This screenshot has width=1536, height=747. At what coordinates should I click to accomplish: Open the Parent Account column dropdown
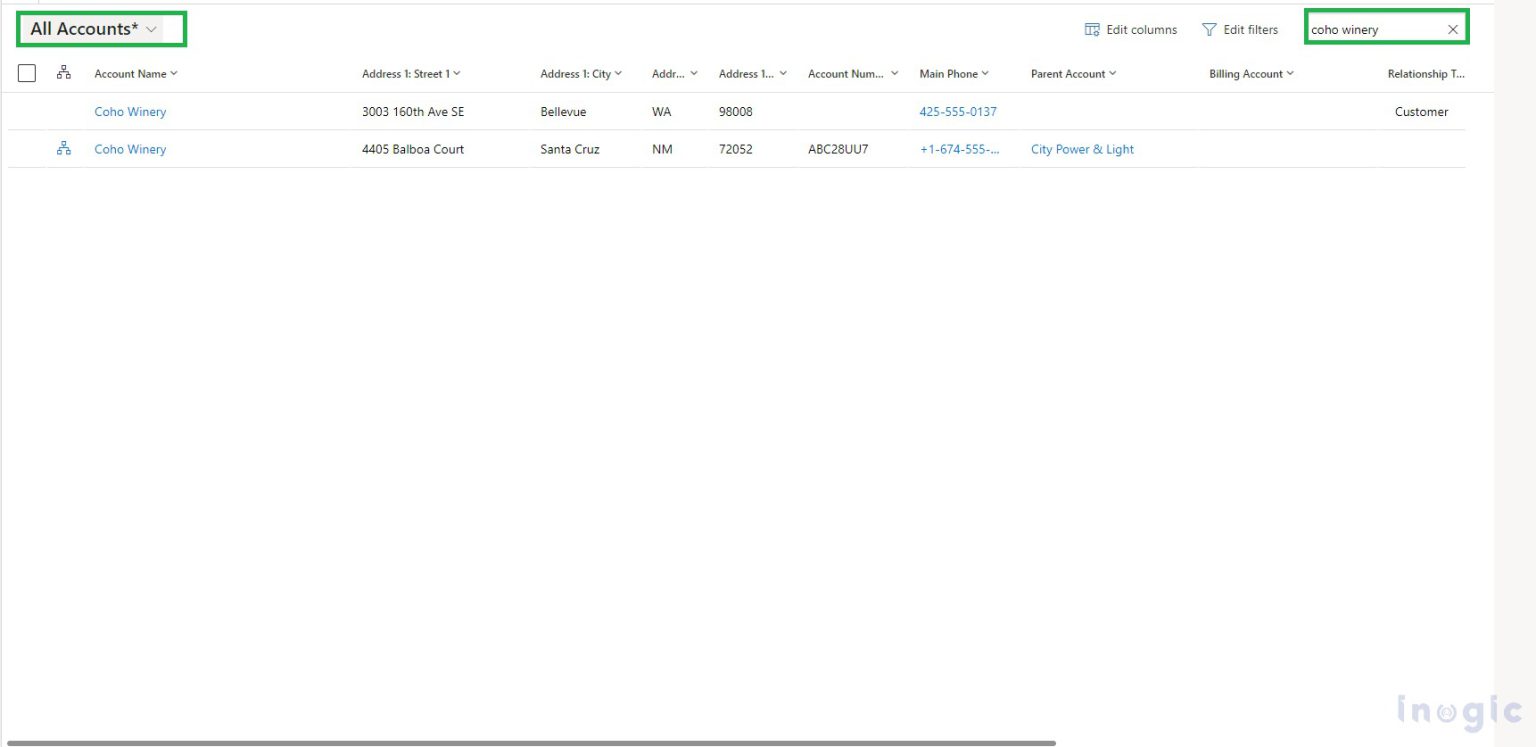pos(1113,73)
